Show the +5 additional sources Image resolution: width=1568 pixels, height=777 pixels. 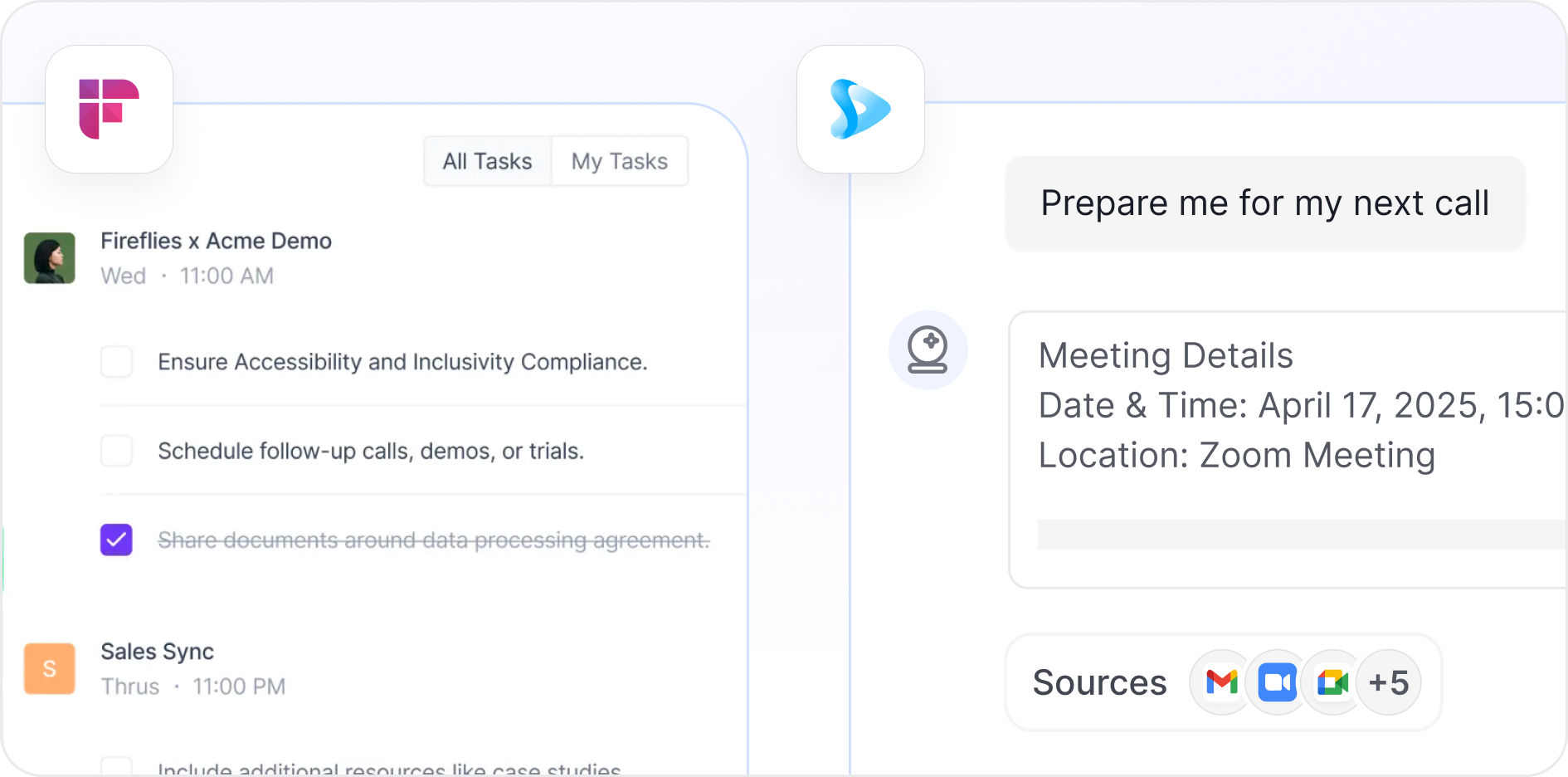point(1389,682)
